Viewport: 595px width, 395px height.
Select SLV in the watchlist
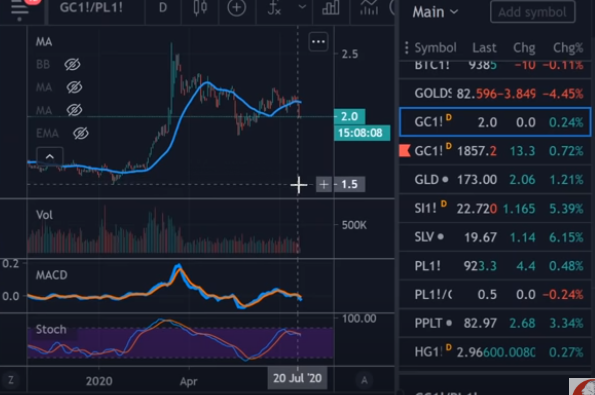click(x=495, y=237)
